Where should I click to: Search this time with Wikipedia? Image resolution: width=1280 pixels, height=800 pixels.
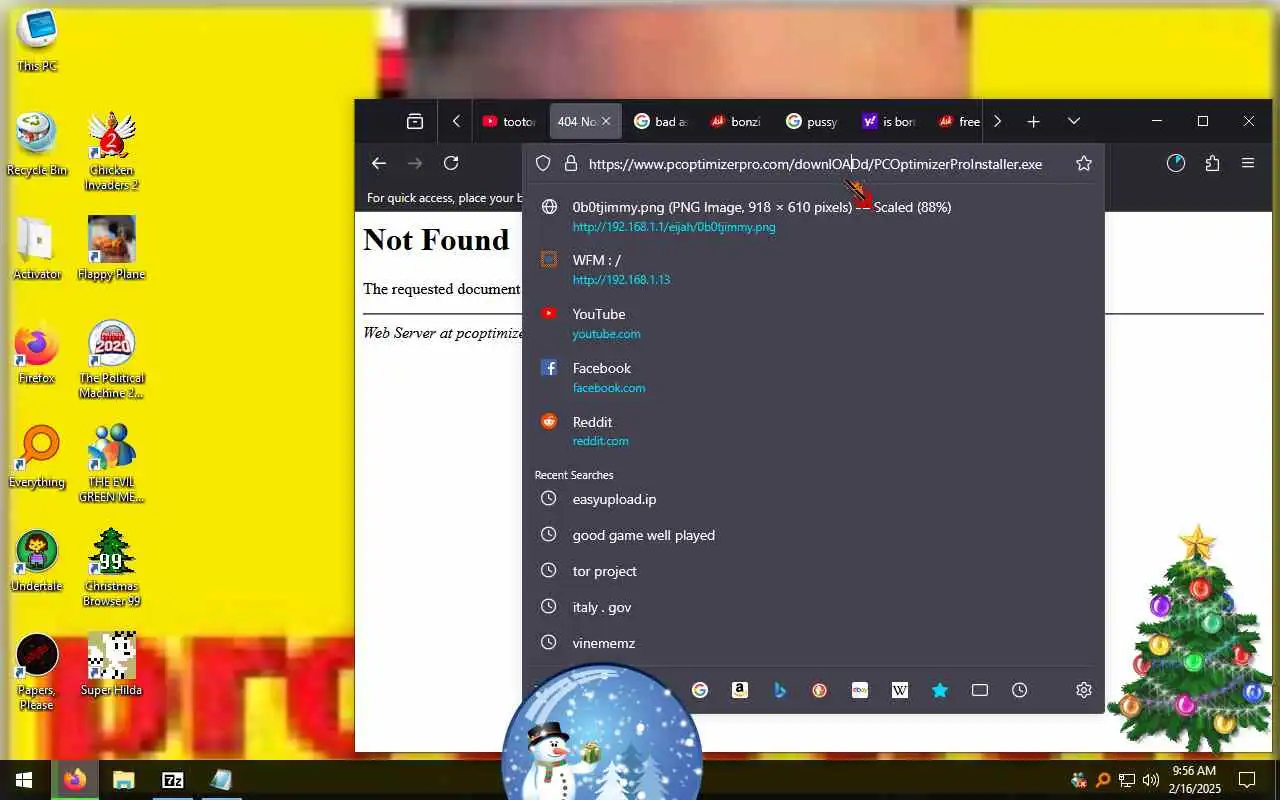900,690
